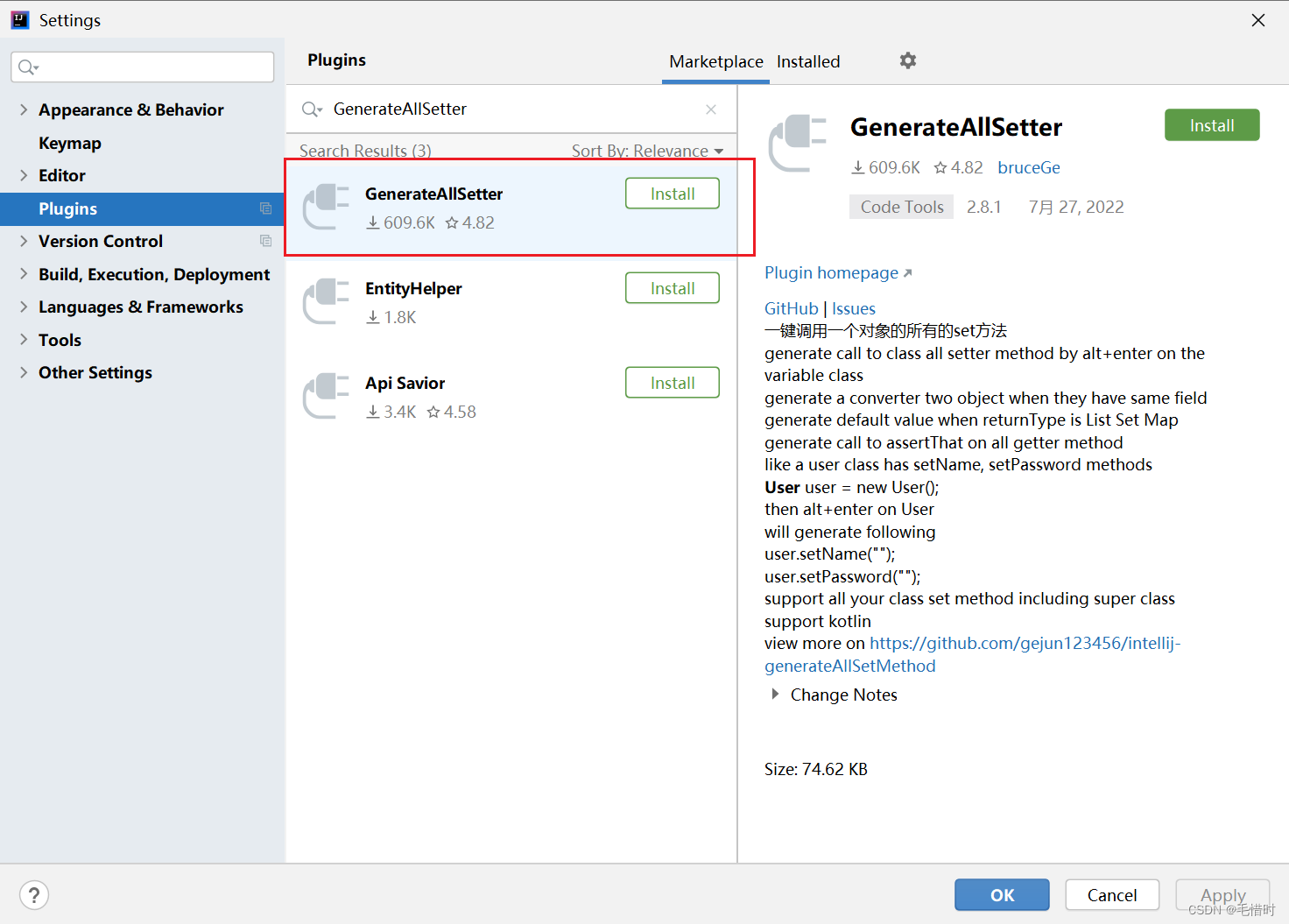Expand the Editor settings node
Screen dimensions: 1289x924
point(24,175)
